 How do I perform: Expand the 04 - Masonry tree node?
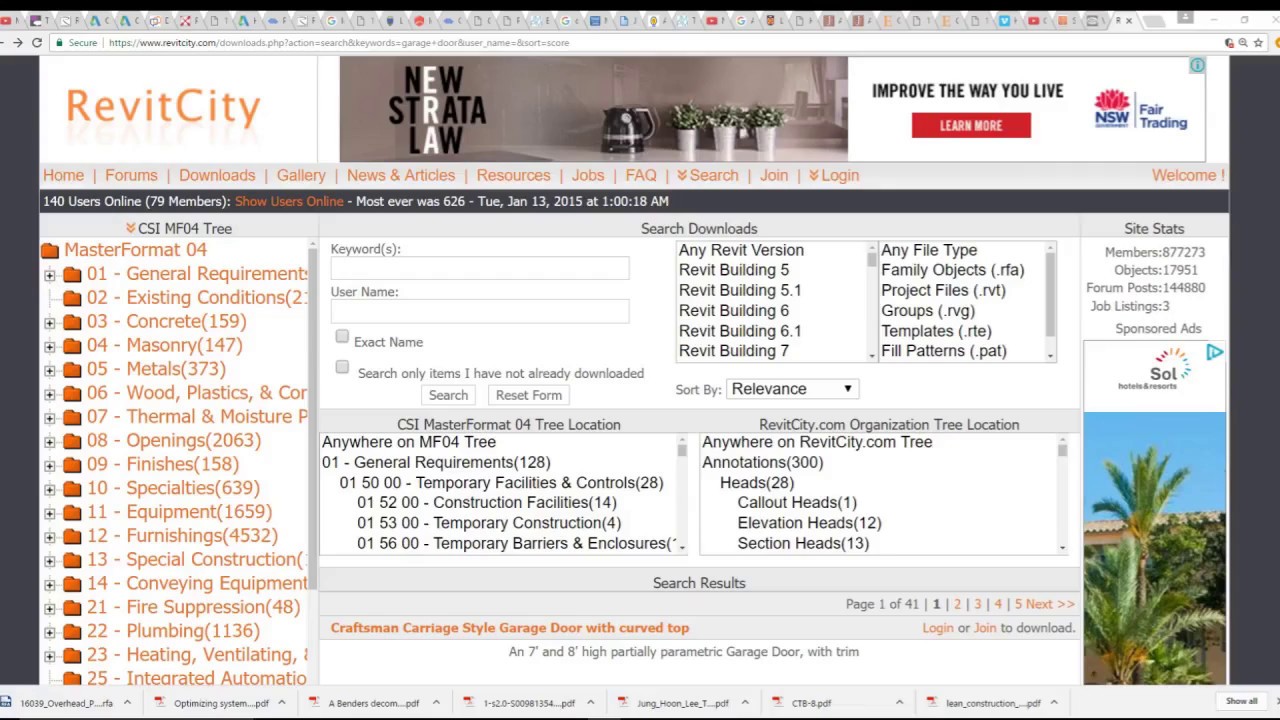[50, 346]
